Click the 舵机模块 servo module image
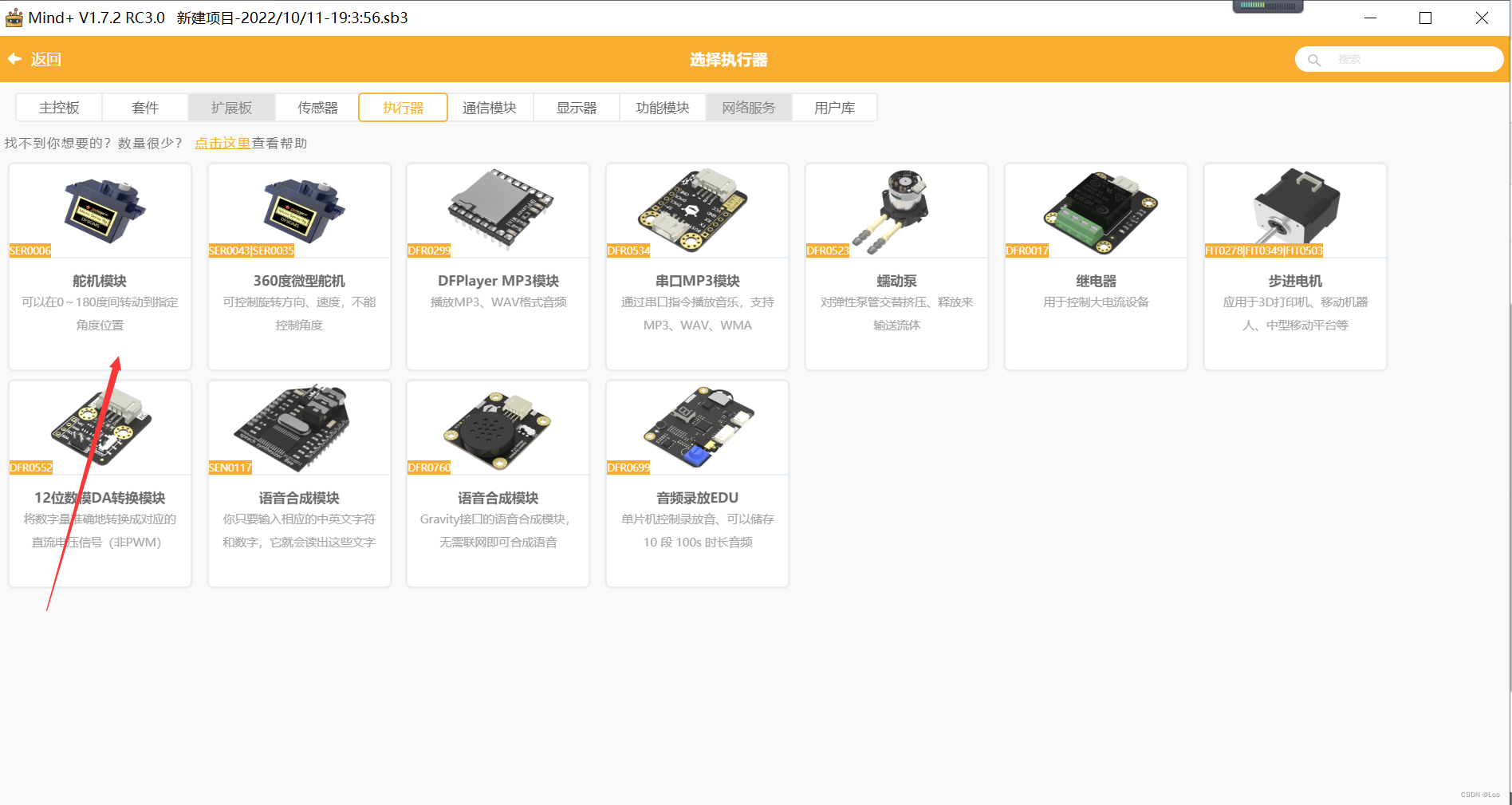The height and width of the screenshot is (805, 1512). [104, 211]
